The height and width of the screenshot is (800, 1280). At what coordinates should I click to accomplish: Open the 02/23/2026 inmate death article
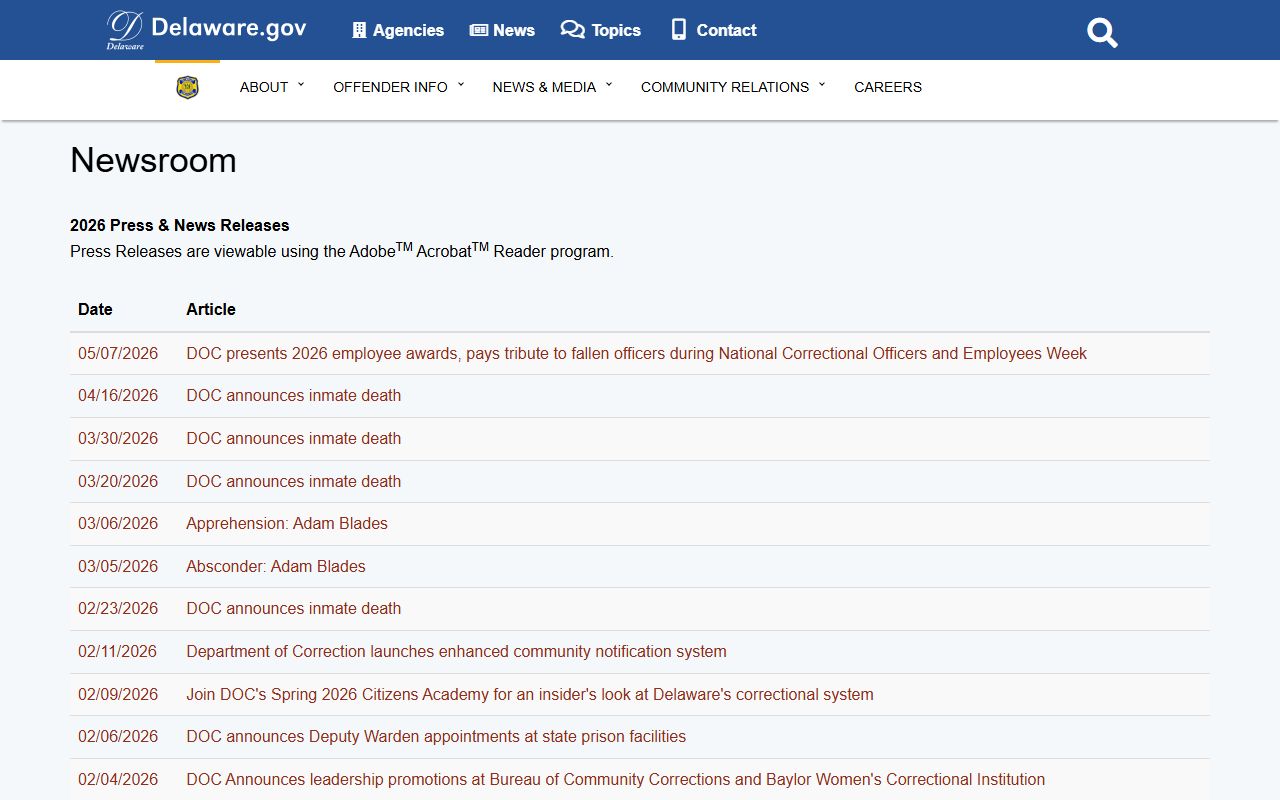click(x=293, y=609)
